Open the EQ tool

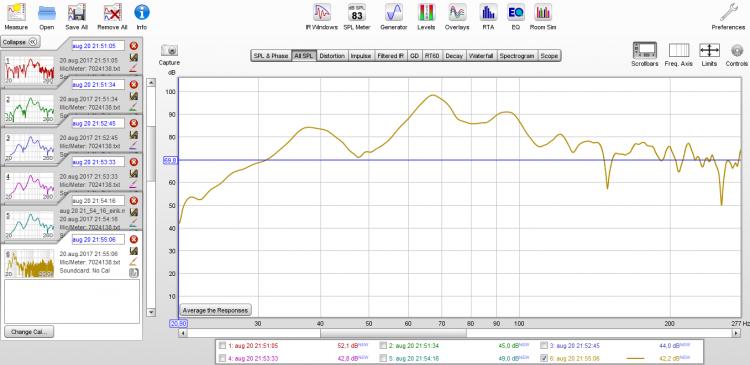tap(515, 12)
